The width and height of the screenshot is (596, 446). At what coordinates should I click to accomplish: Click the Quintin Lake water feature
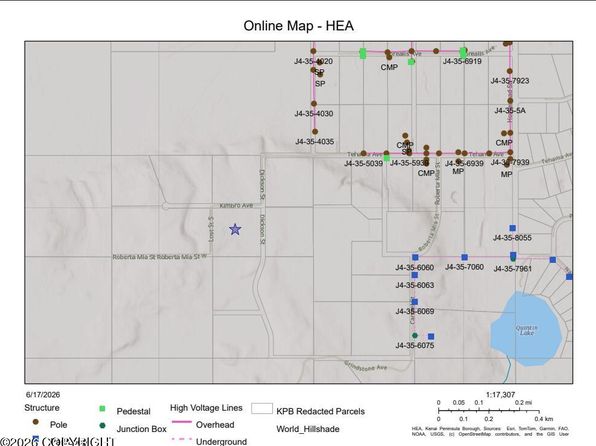[x=526, y=329]
